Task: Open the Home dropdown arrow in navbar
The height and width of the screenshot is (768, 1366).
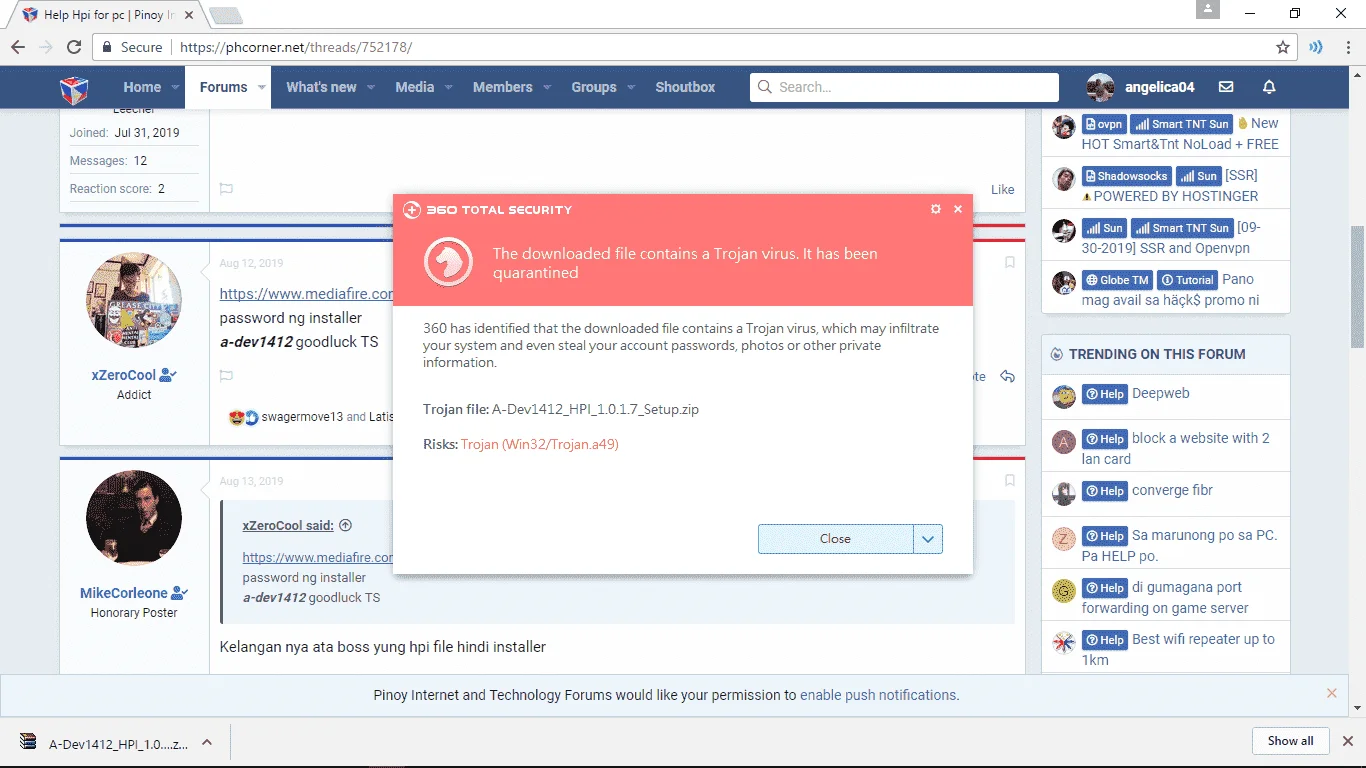Action: (176, 88)
